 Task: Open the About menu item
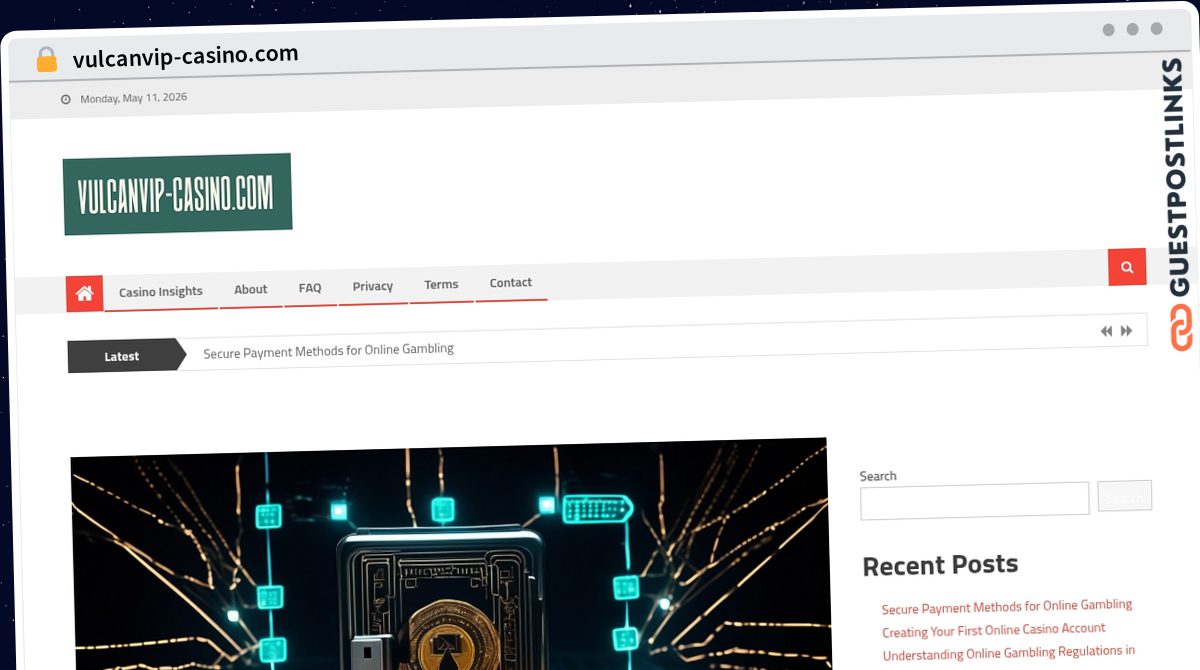tap(251, 289)
